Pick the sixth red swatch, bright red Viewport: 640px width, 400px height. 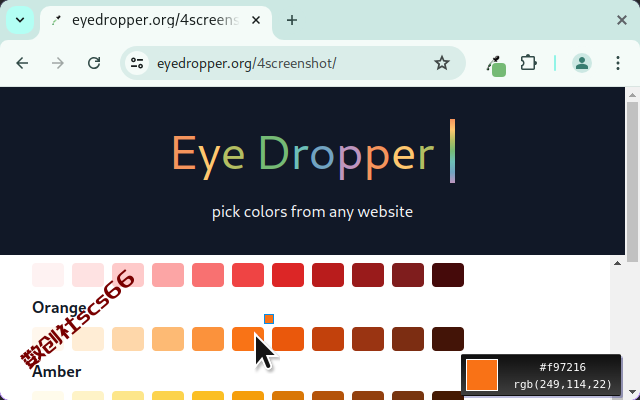[x=248, y=275]
